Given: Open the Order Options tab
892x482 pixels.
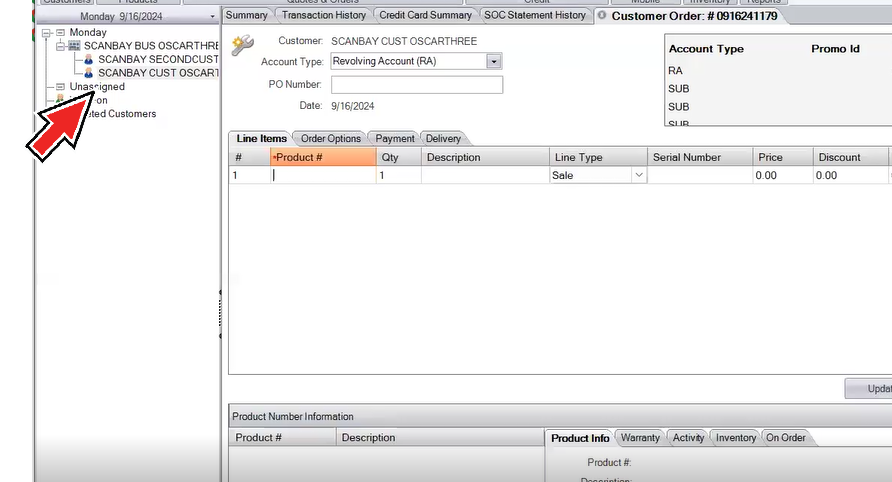Looking at the screenshot, I should click(x=330, y=139).
